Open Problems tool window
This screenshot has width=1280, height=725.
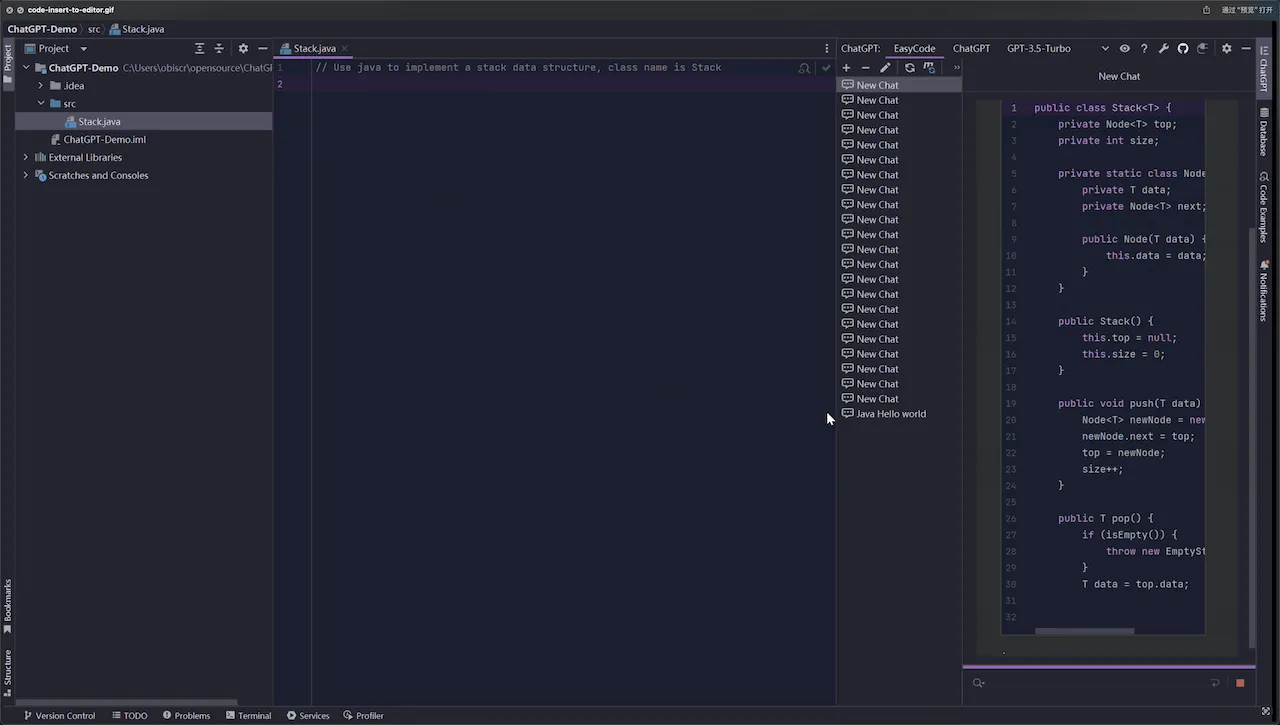(x=186, y=716)
